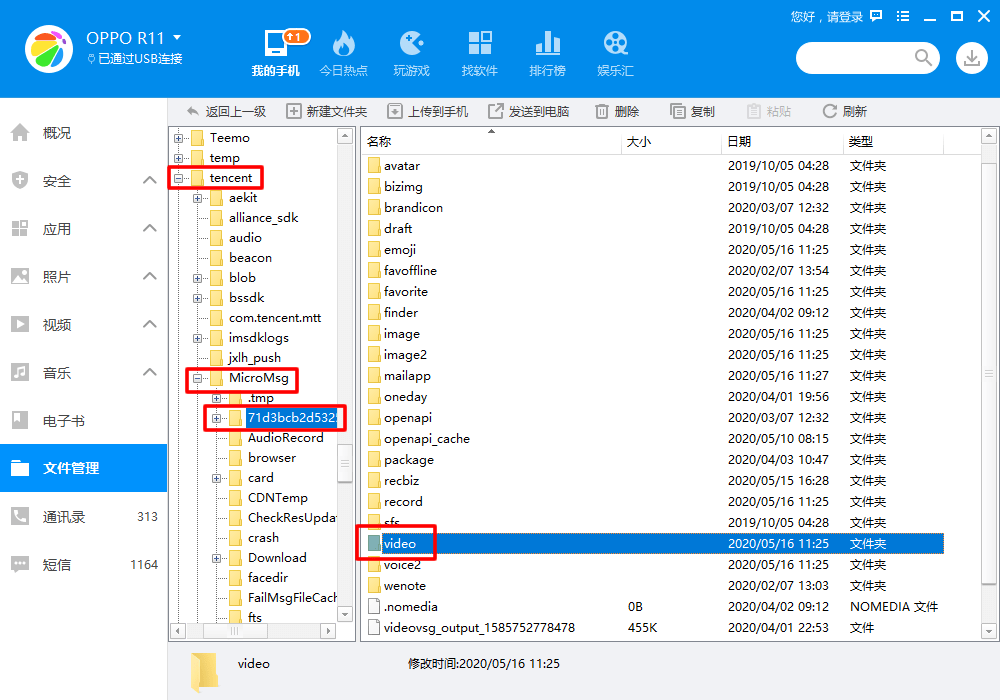Collapse the Music (音乐) section chevron

pos(149,372)
